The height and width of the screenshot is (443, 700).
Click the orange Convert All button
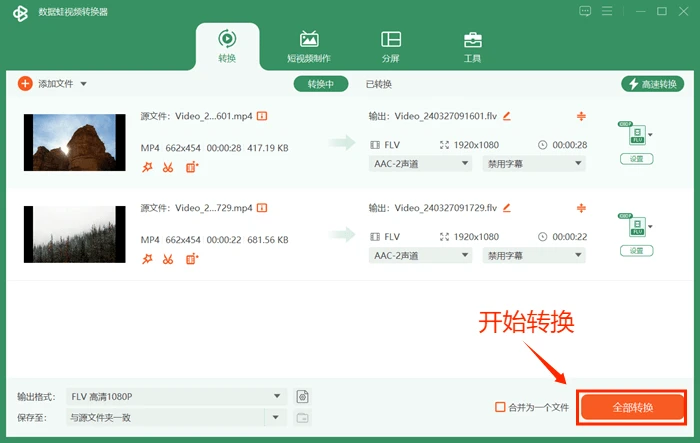pyautogui.click(x=632, y=407)
